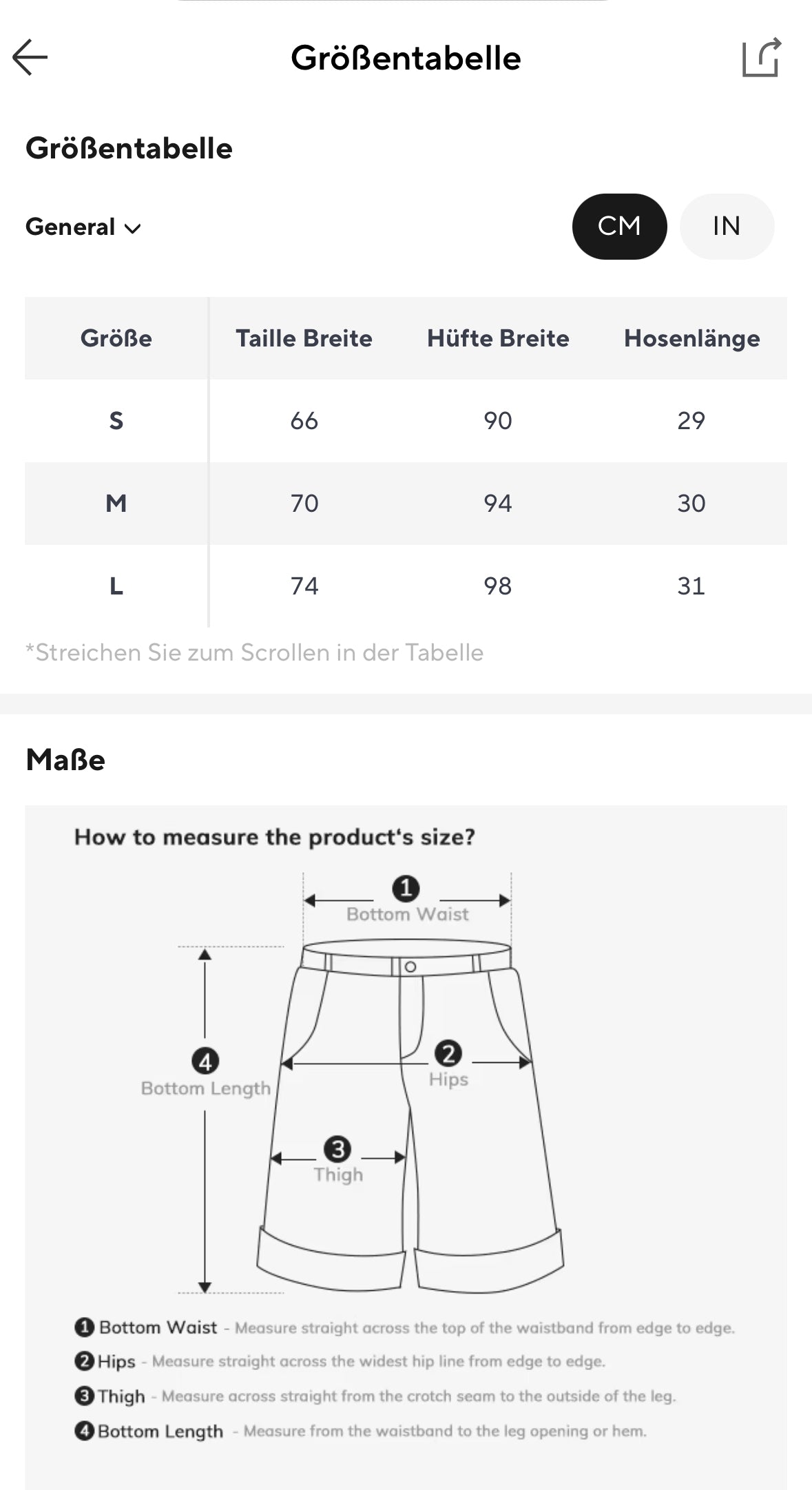Select the size M row label

tap(116, 504)
